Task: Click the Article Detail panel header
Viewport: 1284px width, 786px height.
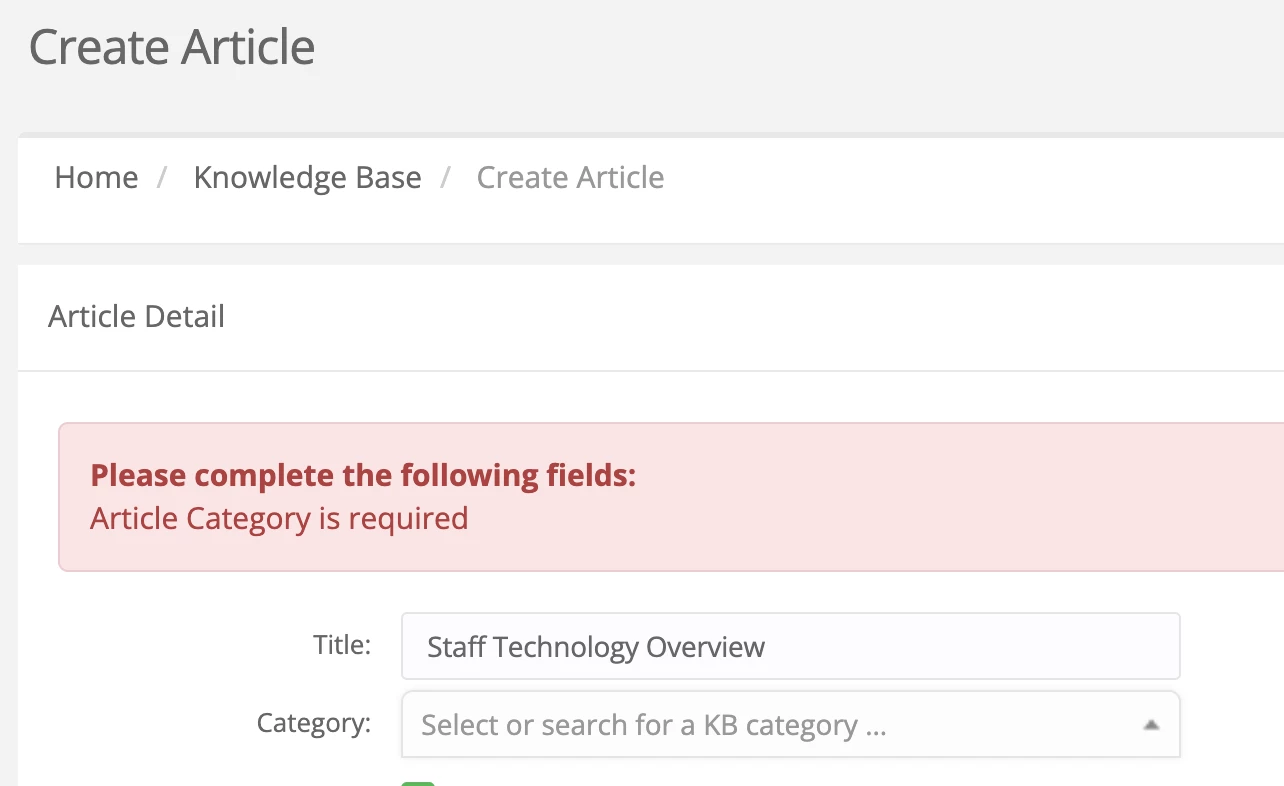Action: tap(651, 317)
